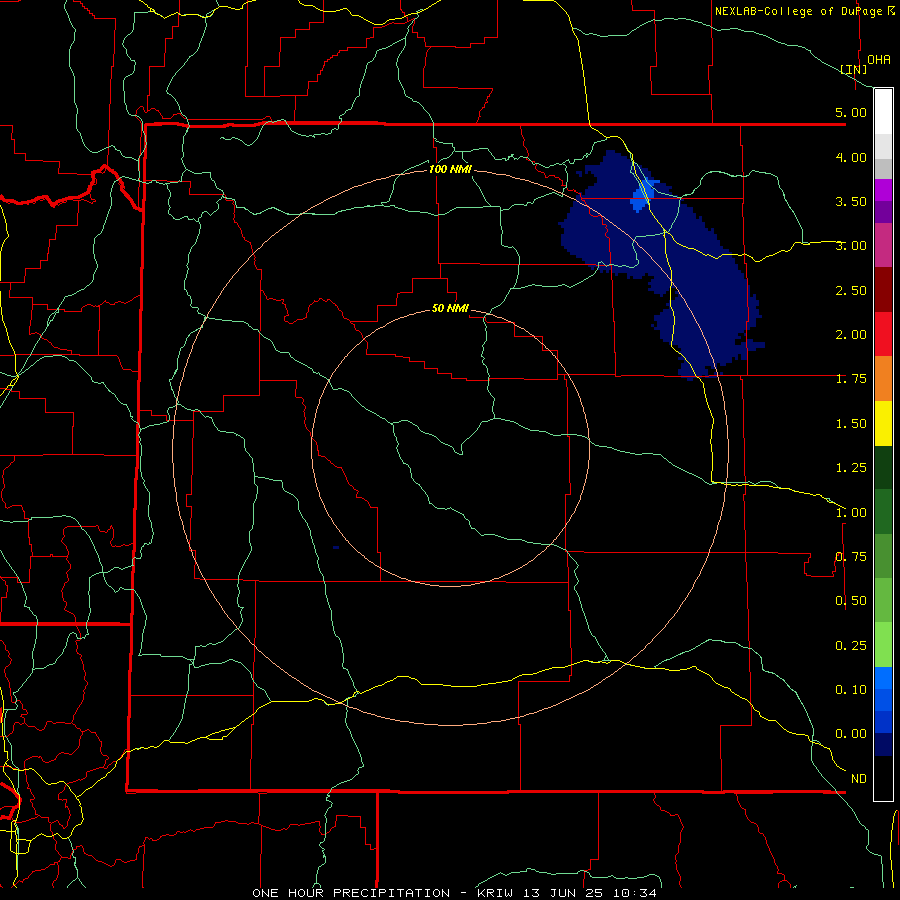The width and height of the screenshot is (900, 900).
Task: Click the 50 NMI range ring label
Action: [x=450, y=308]
